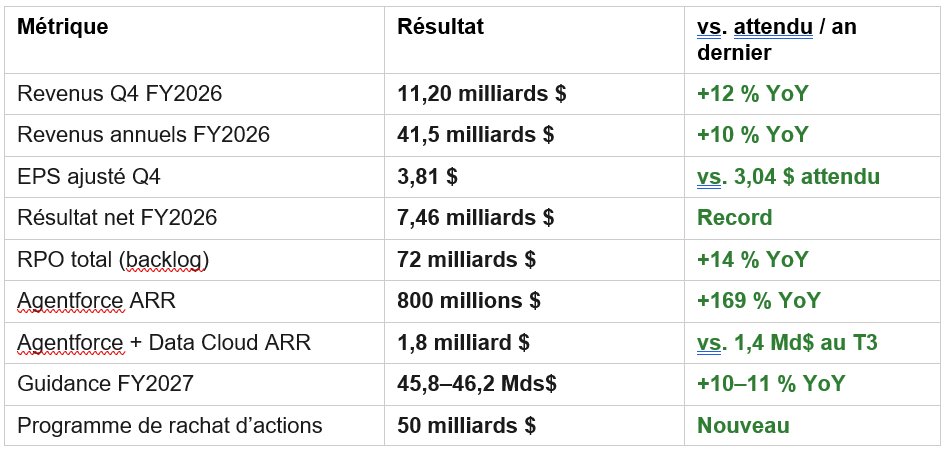Screen dimensions: 945x453
Task: Select the green "Record" cell
Action: coord(734,218)
